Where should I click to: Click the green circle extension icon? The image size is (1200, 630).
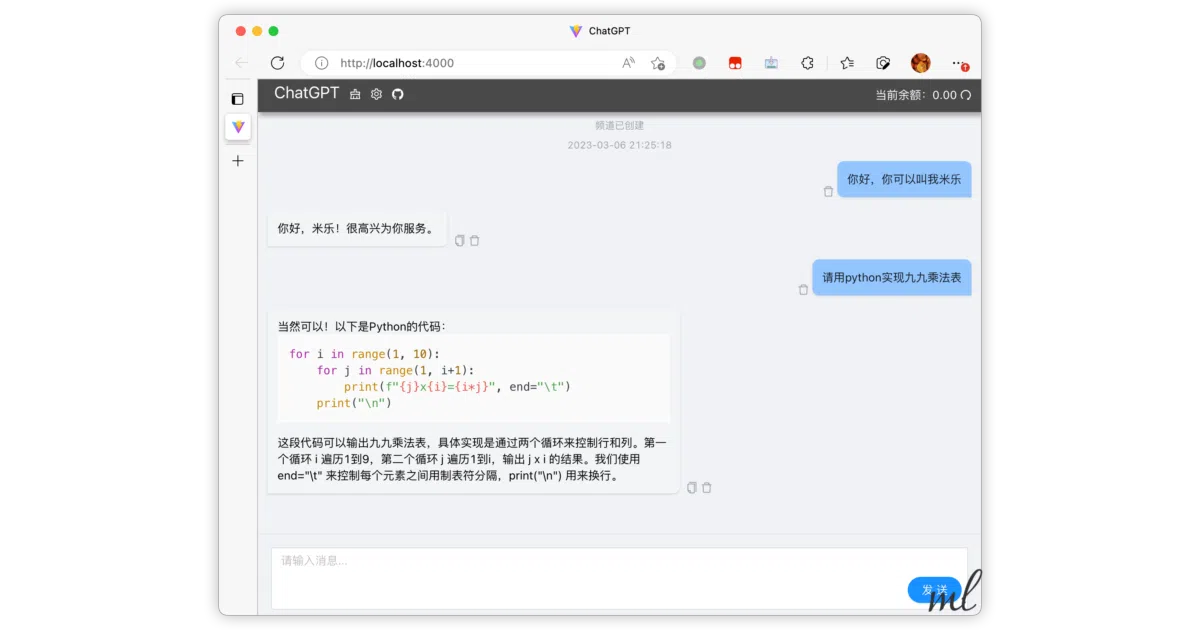point(699,62)
